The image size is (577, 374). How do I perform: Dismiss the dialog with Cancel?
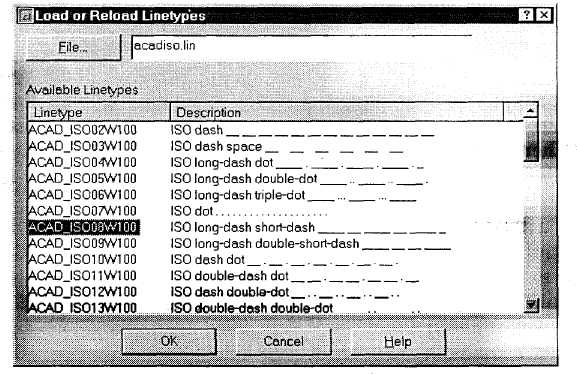pyautogui.click(x=283, y=342)
